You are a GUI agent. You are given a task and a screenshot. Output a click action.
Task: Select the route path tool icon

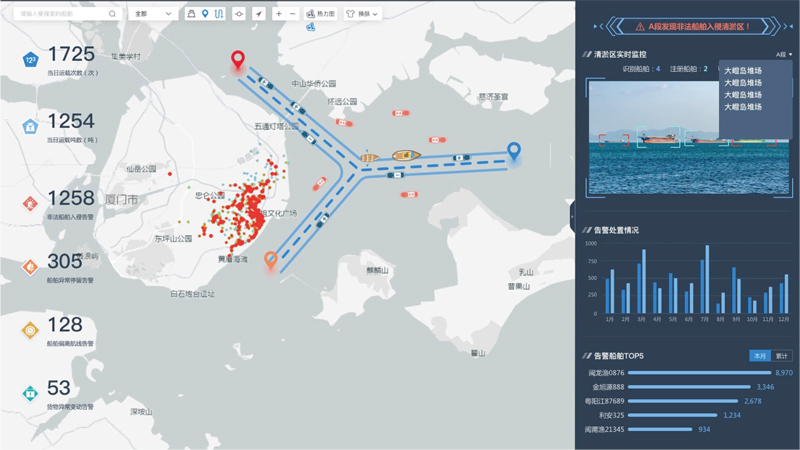(219, 14)
